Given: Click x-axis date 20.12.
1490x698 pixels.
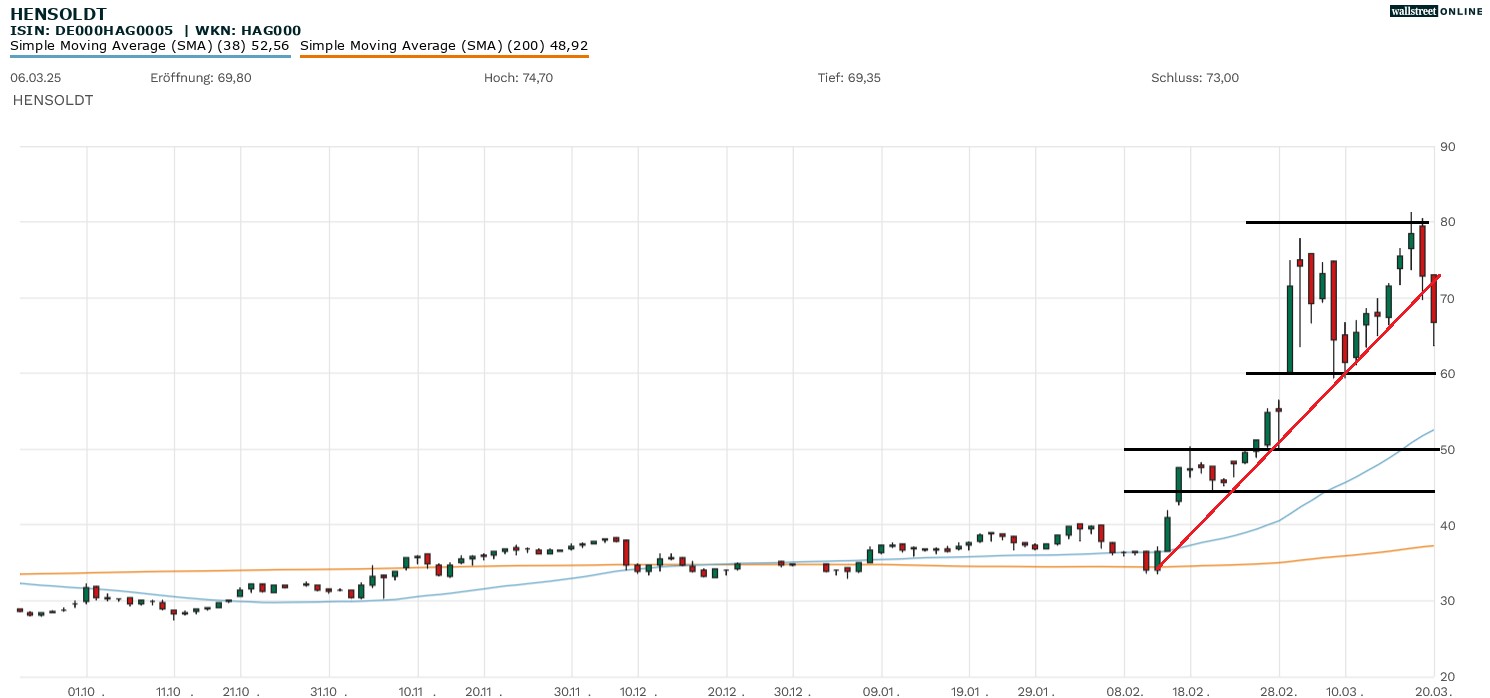Looking at the screenshot, I should [x=726, y=691].
